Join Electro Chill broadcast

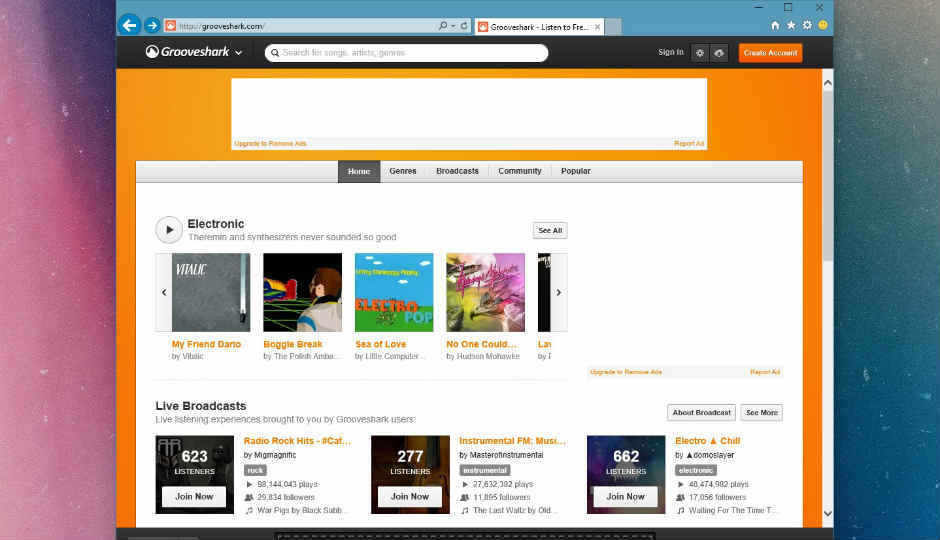(x=625, y=497)
